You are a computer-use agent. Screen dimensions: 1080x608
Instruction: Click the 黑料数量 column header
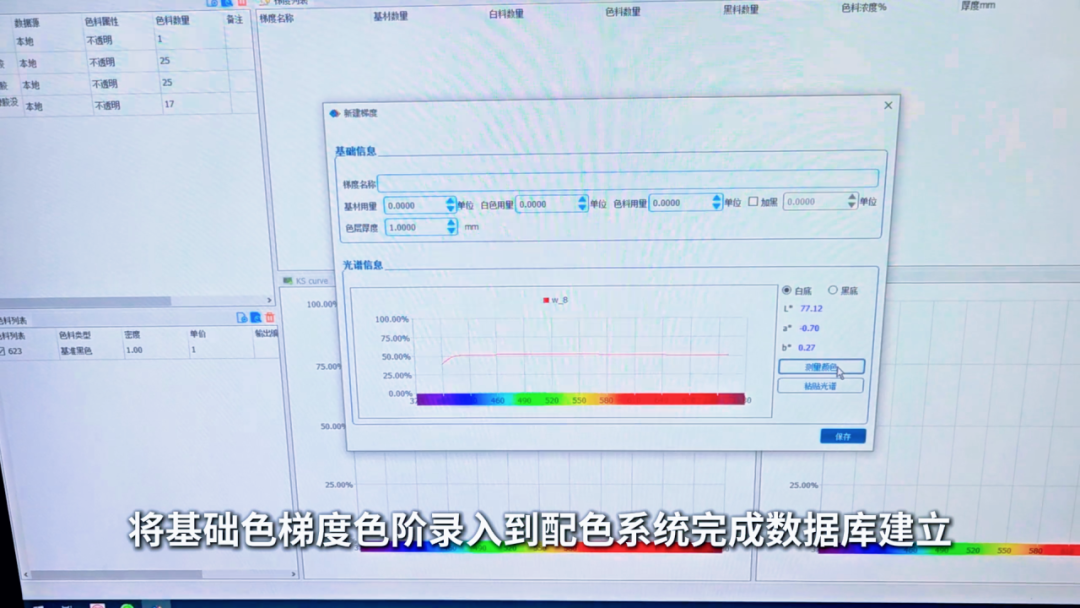click(741, 10)
